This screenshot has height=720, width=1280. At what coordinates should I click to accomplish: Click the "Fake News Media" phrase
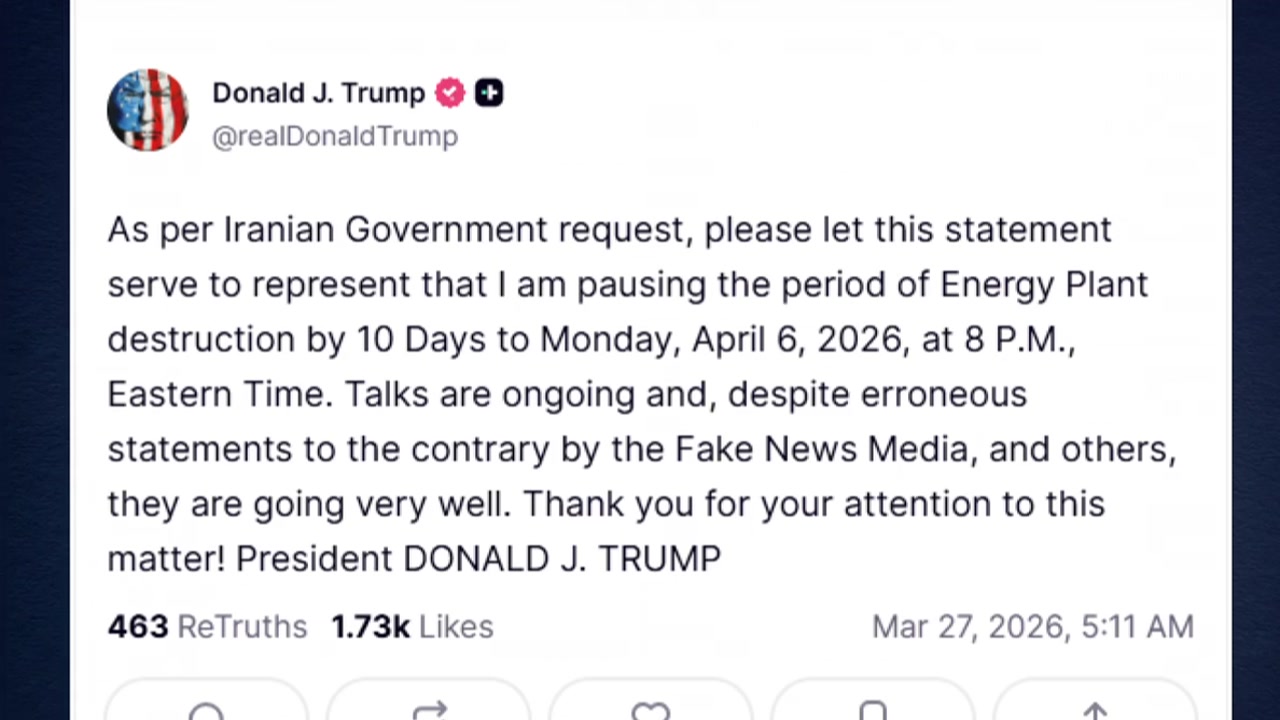click(x=822, y=449)
